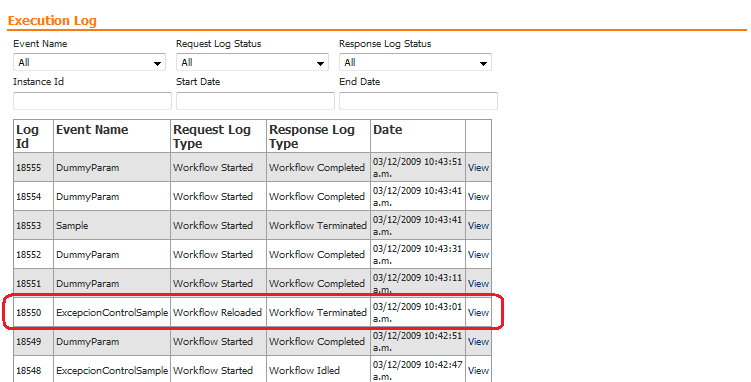
Task: Click ExcepcionControlSample in row 18548
Action: [x=112, y=371]
